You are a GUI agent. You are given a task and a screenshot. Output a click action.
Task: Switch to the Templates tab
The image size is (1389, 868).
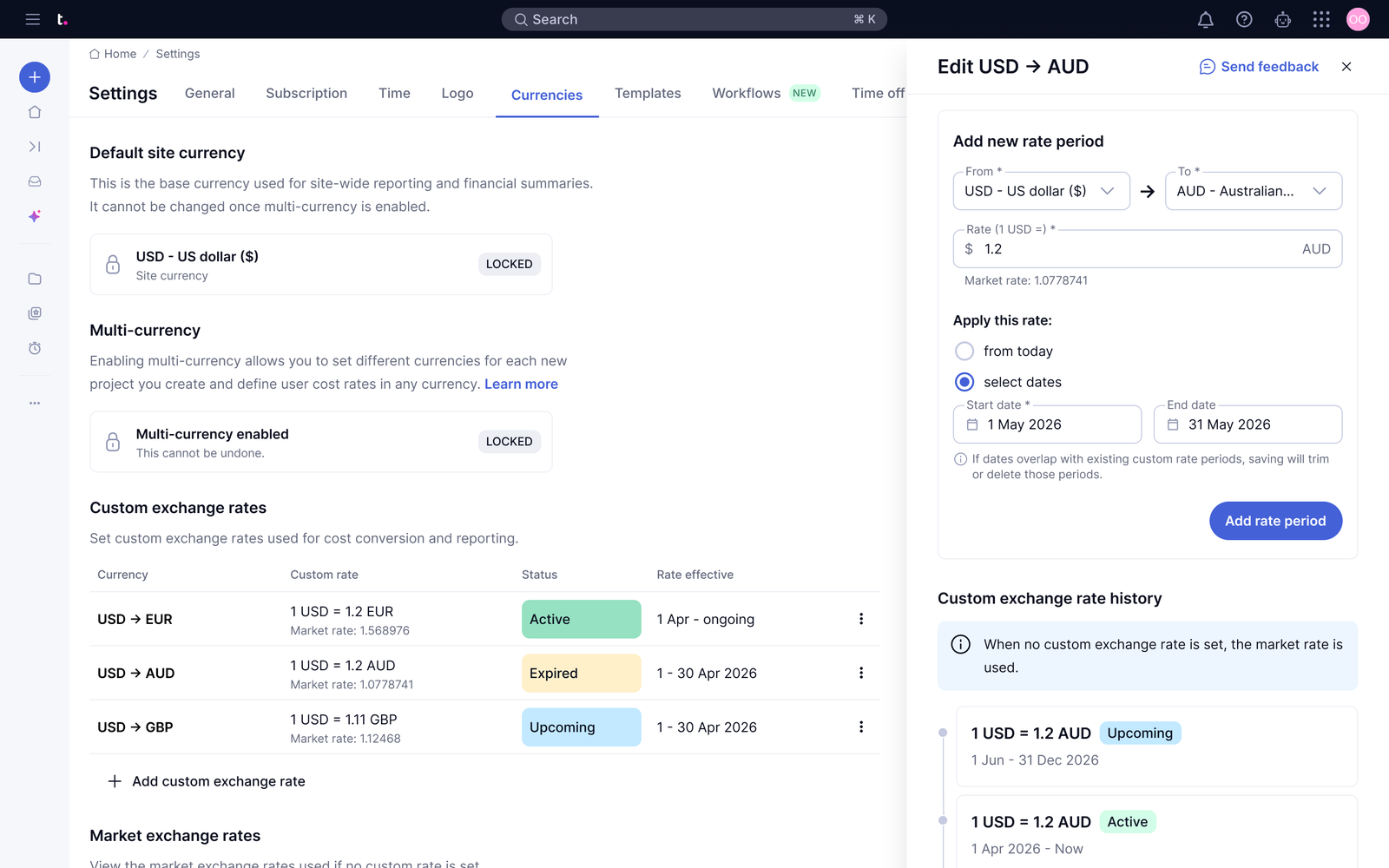648,93
